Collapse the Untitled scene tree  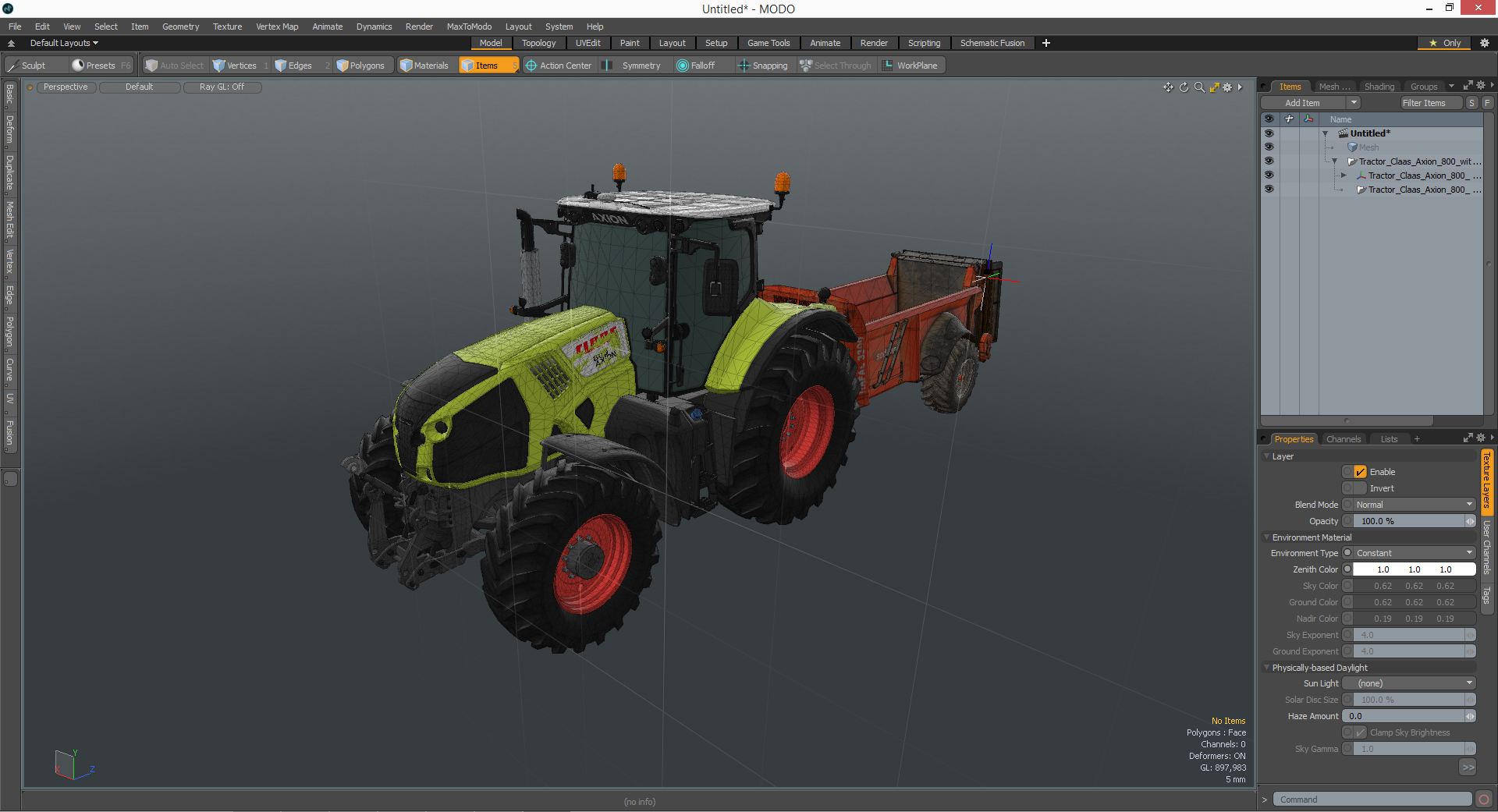[x=1325, y=133]
